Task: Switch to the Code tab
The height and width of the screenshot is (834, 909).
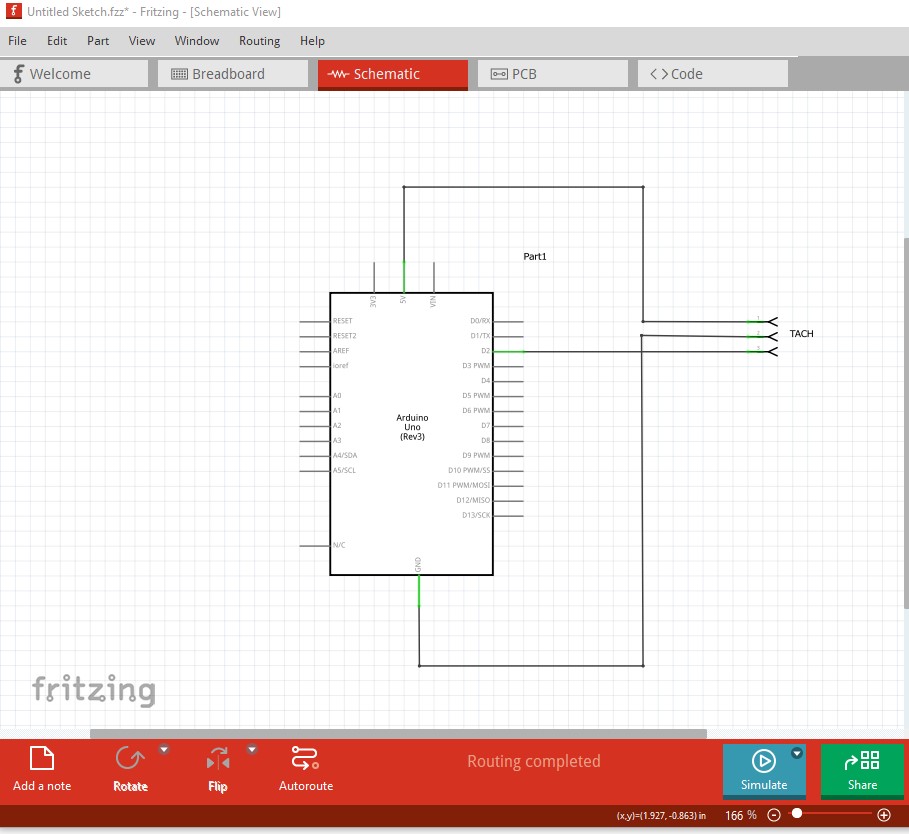Action: [712, 74]
